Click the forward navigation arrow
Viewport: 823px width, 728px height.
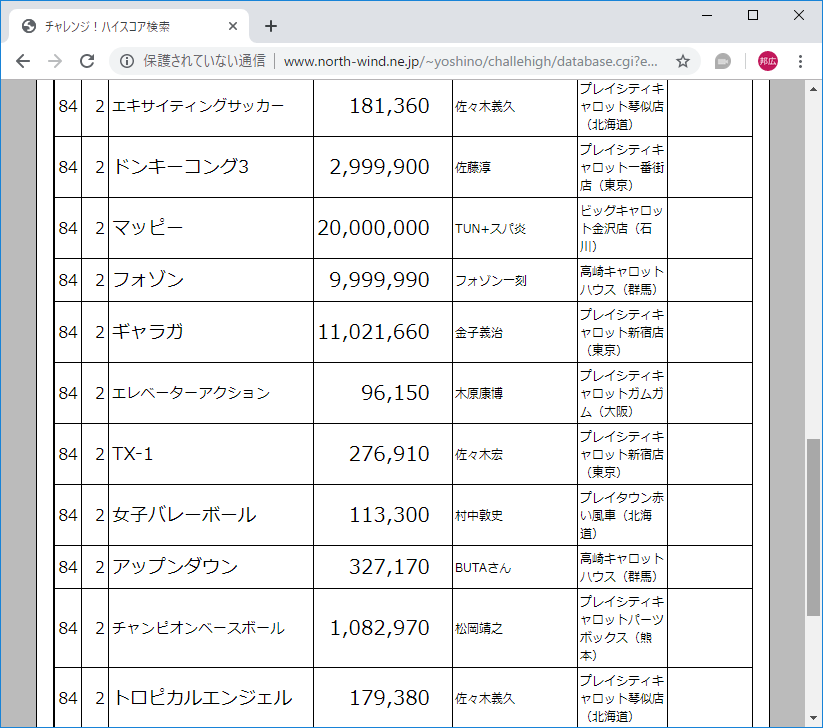click(x=55, y=61)
